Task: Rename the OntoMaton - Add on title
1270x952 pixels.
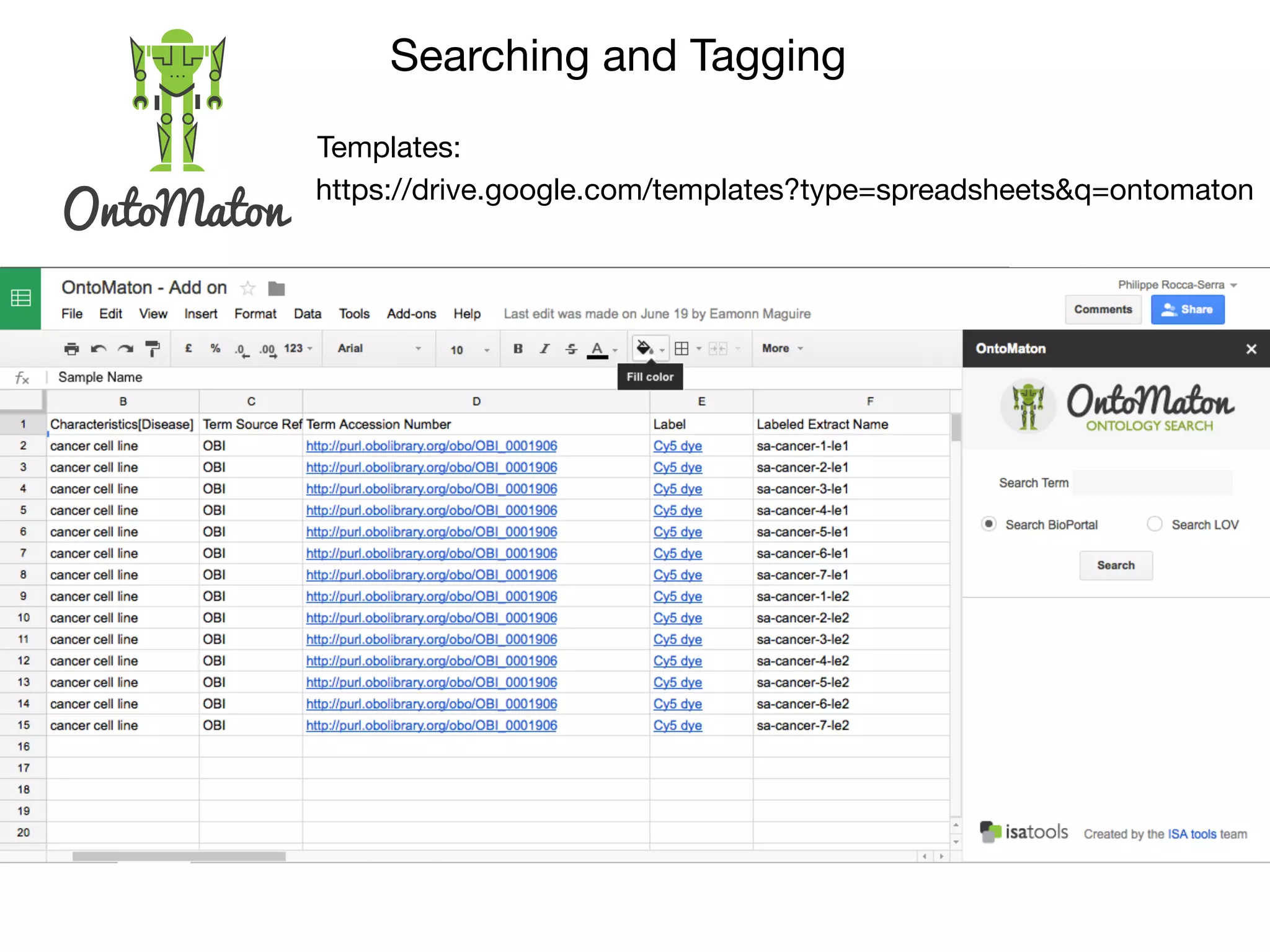Action: click(144, 288)
